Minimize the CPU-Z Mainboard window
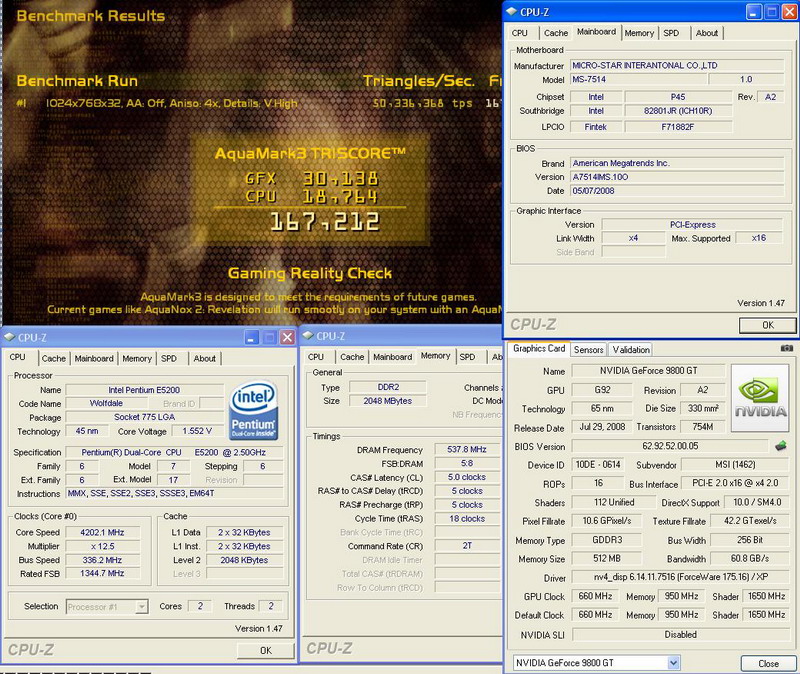This screenshot has height=674, width=800. pos(754,12)
